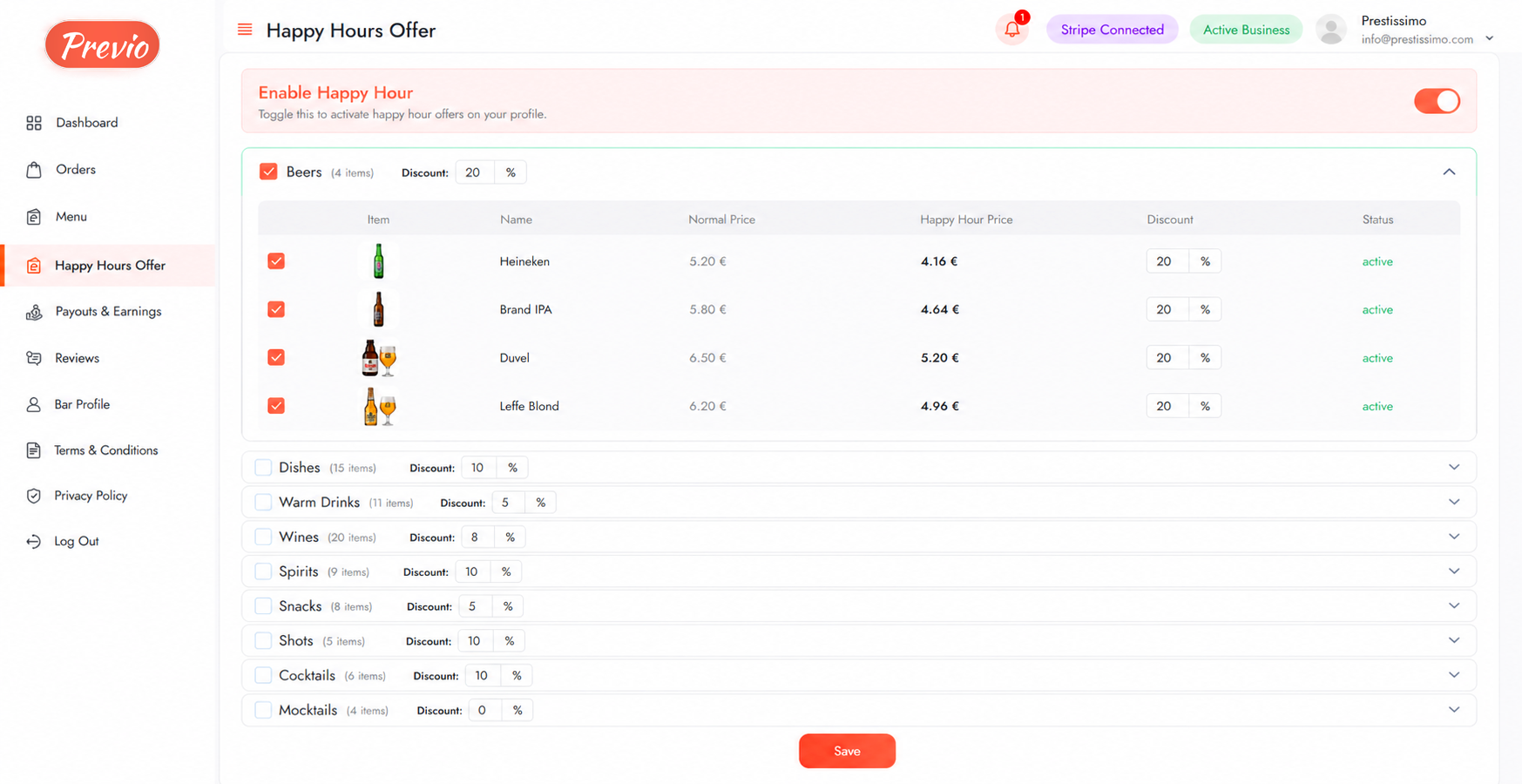Check the Snacks category checkbox

click(x=263, y=606)
